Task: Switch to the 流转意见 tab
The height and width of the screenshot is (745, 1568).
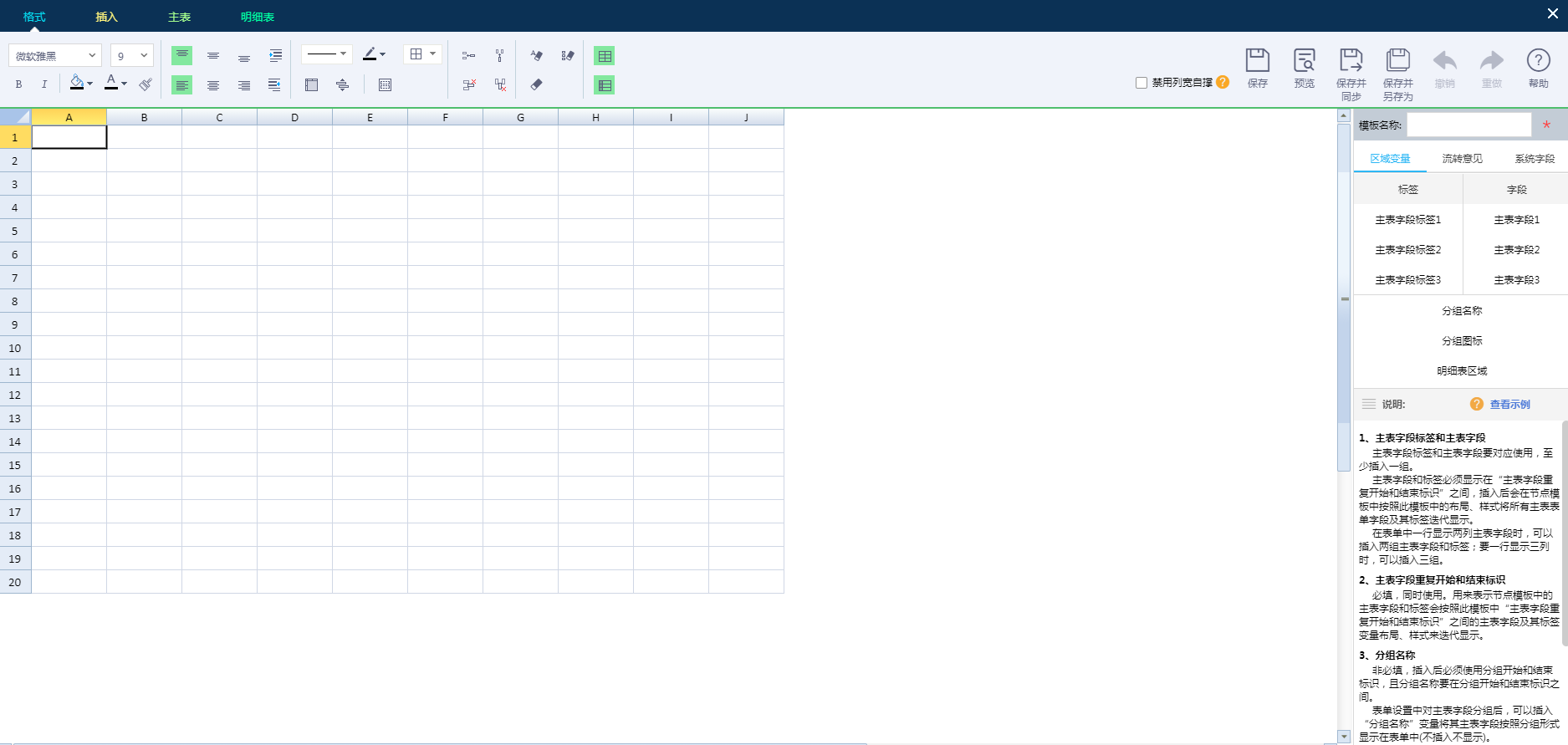Action: coord(1462,159)
